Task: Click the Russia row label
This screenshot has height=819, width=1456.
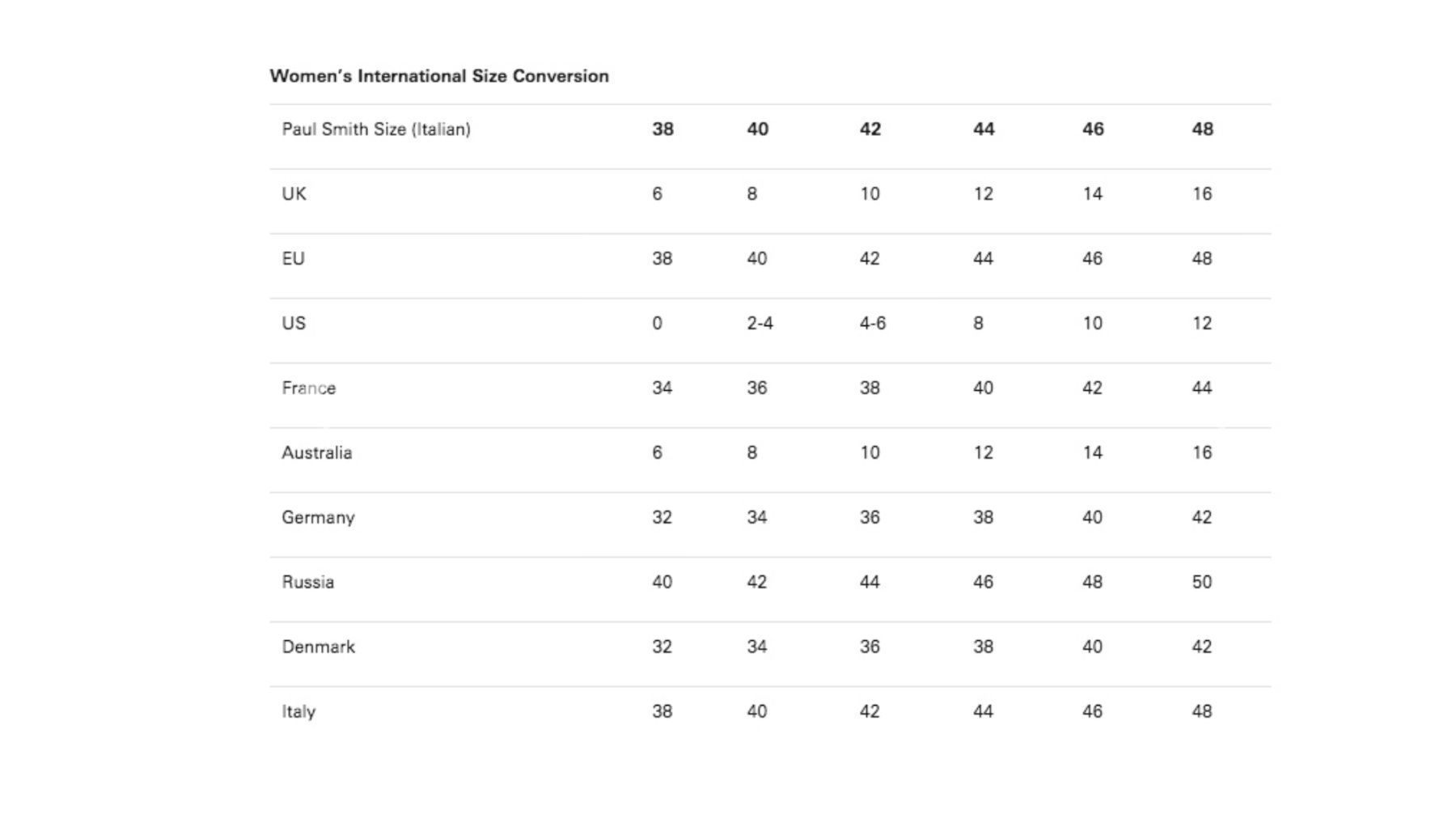Action: coord(308,583)
